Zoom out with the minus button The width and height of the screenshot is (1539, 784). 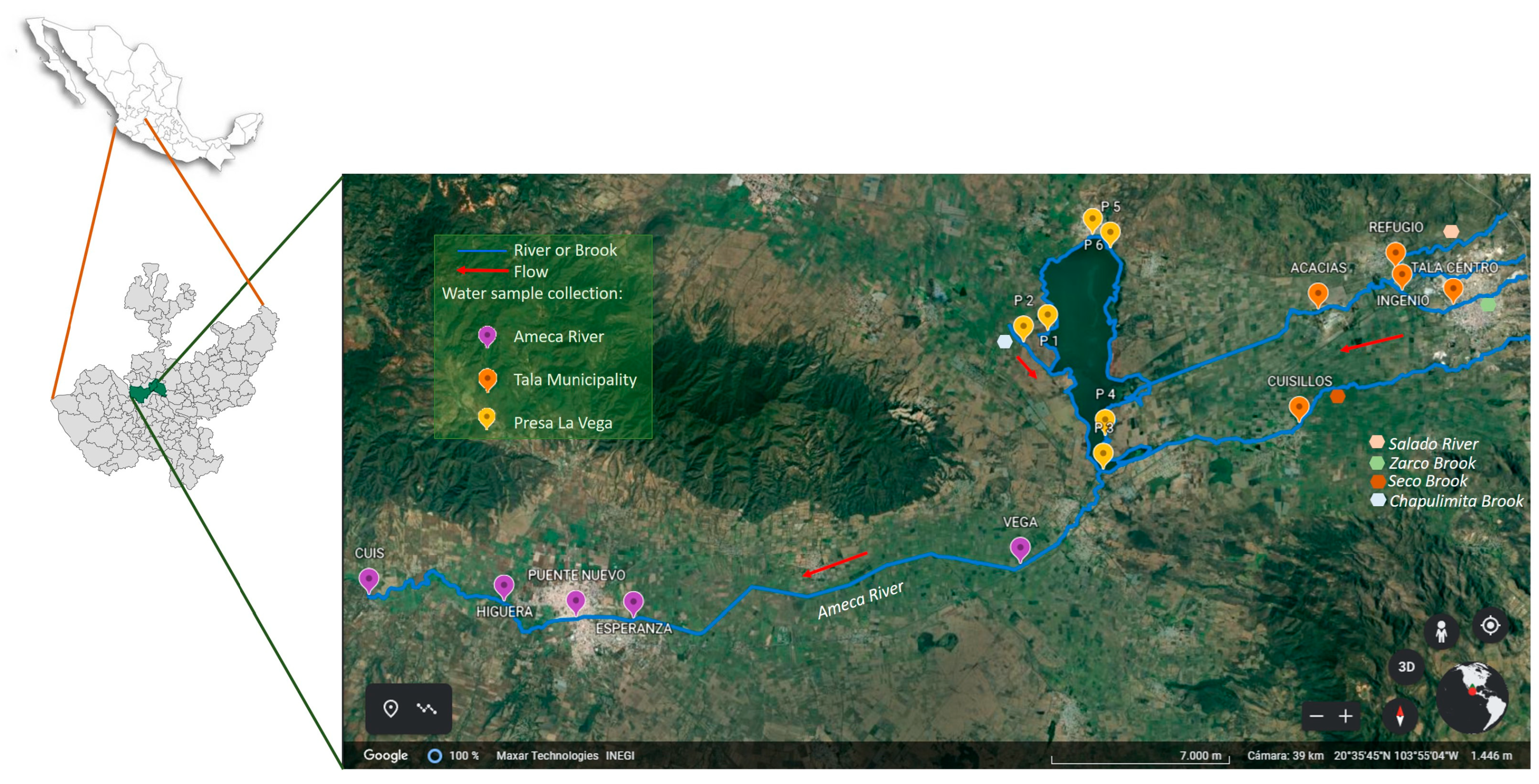(1316, 716)
